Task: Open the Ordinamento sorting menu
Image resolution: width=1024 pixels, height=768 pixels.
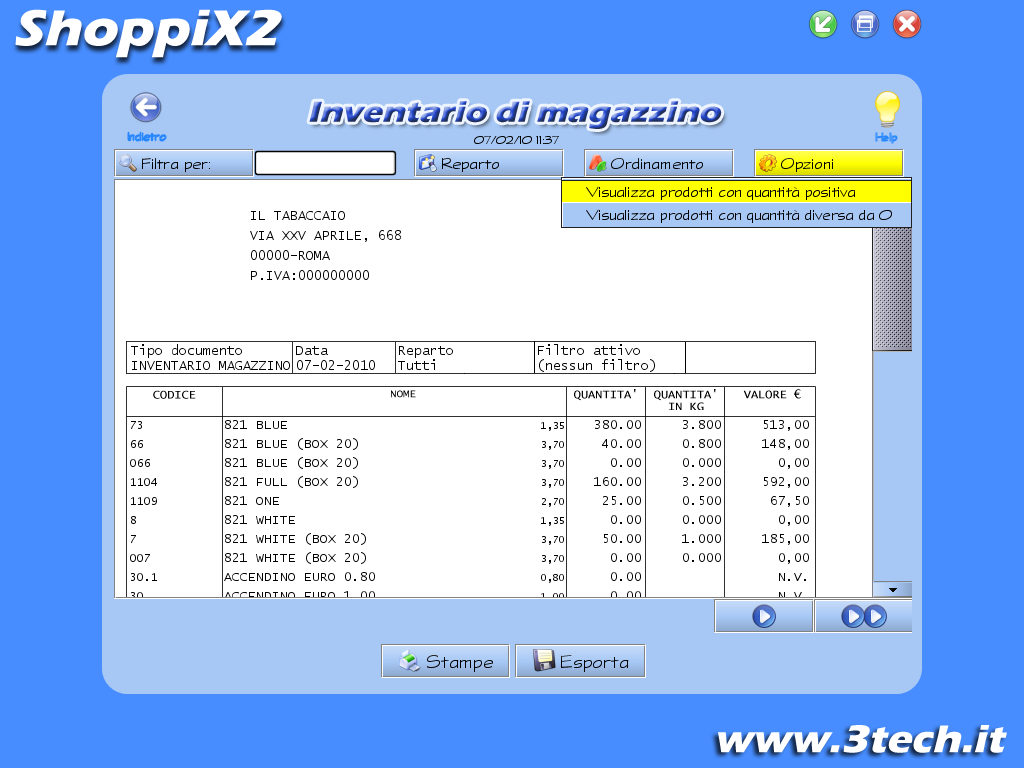Action: [658, 163]
